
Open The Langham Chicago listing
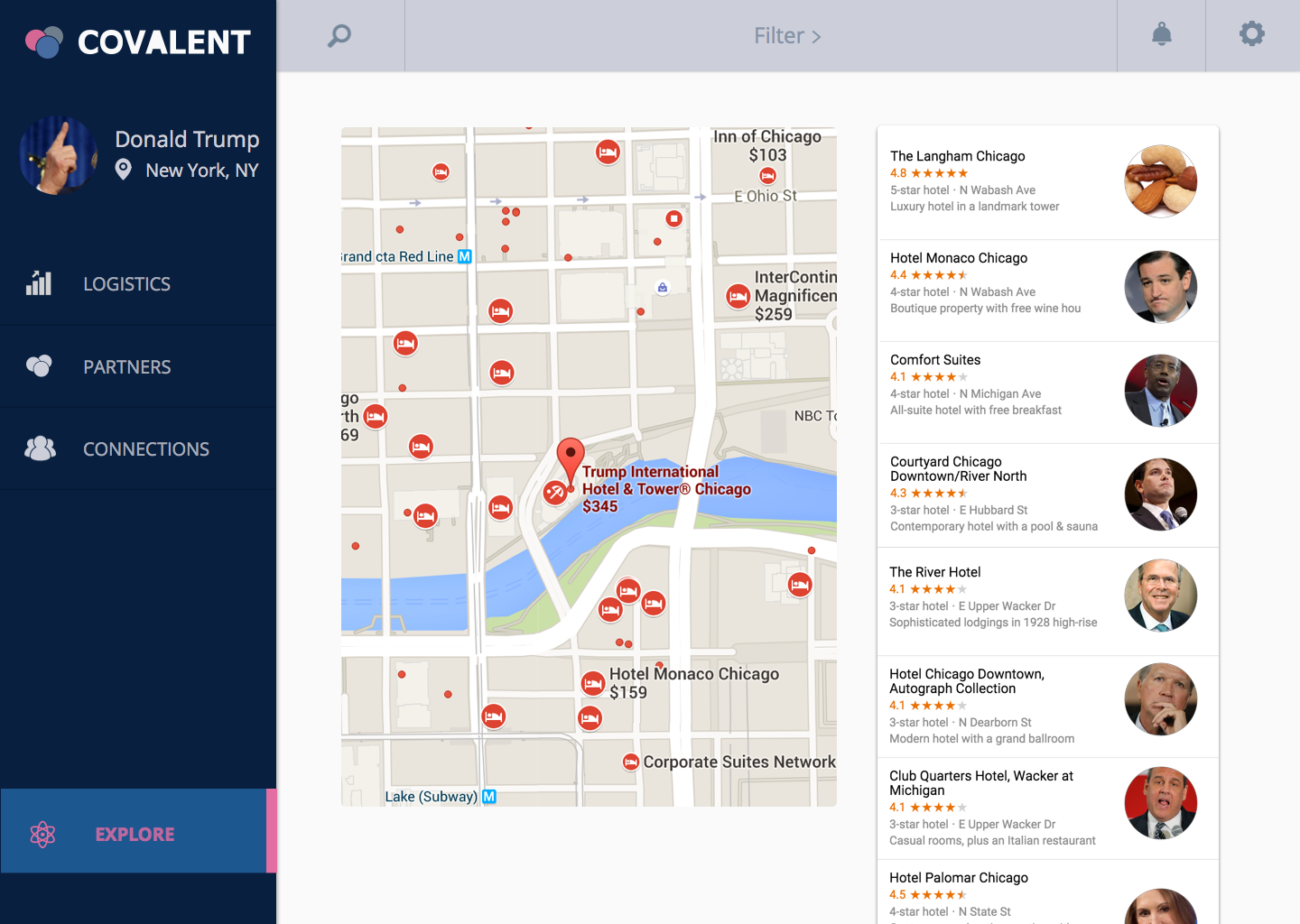(1048, 183)
